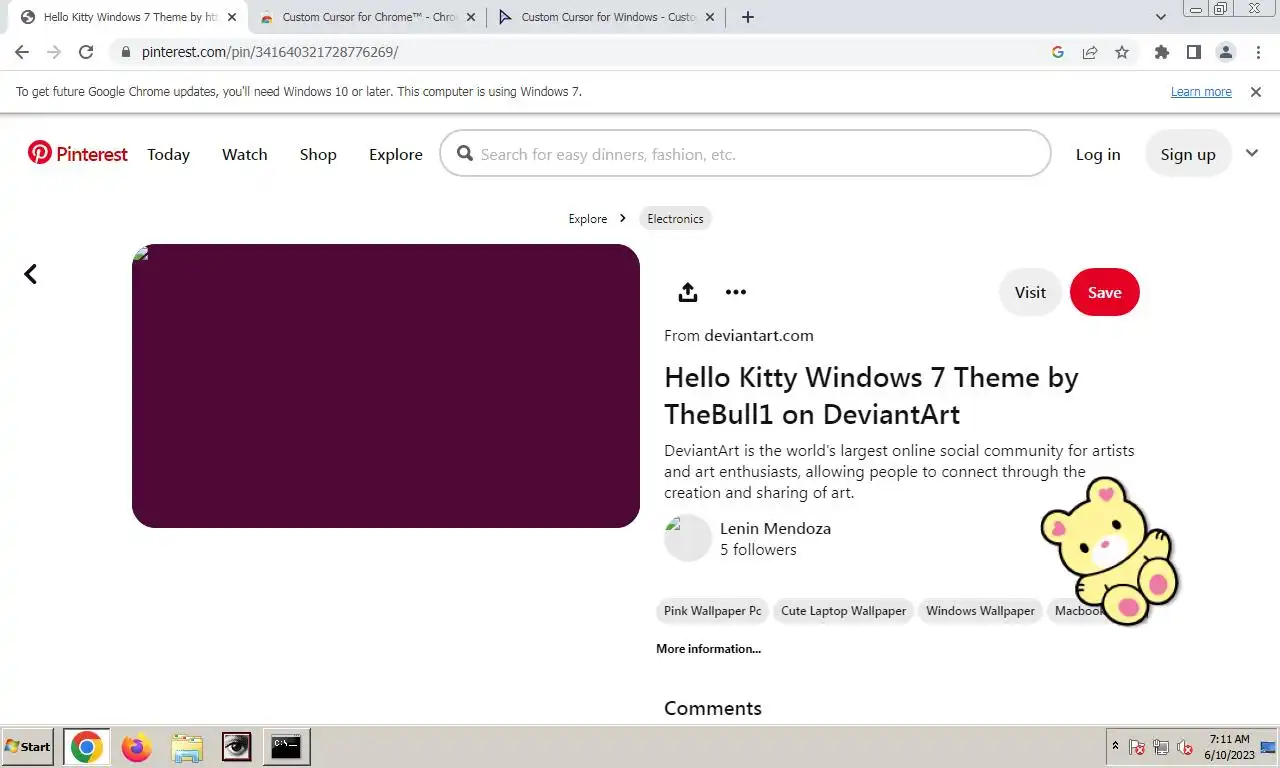Close Custom Cursor for Windows tab

click(x=710, y=17)
